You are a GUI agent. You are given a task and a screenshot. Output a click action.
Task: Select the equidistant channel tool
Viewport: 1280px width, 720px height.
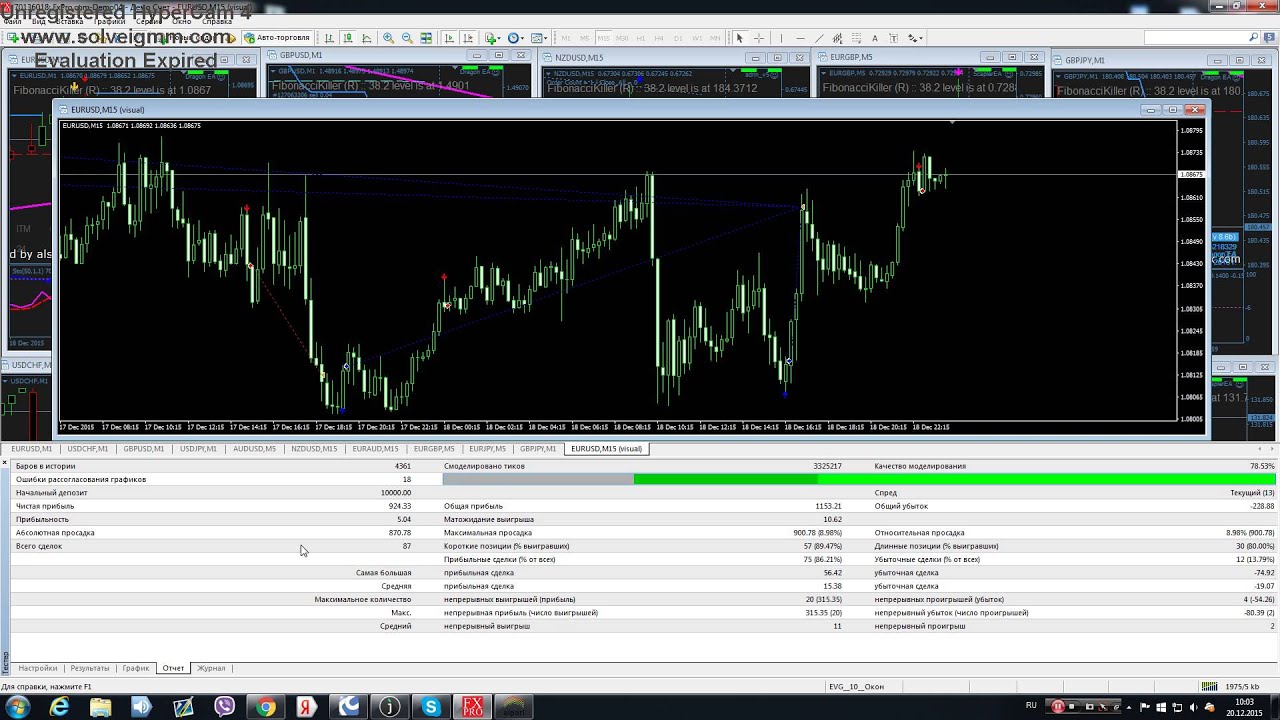click(837, 38)
